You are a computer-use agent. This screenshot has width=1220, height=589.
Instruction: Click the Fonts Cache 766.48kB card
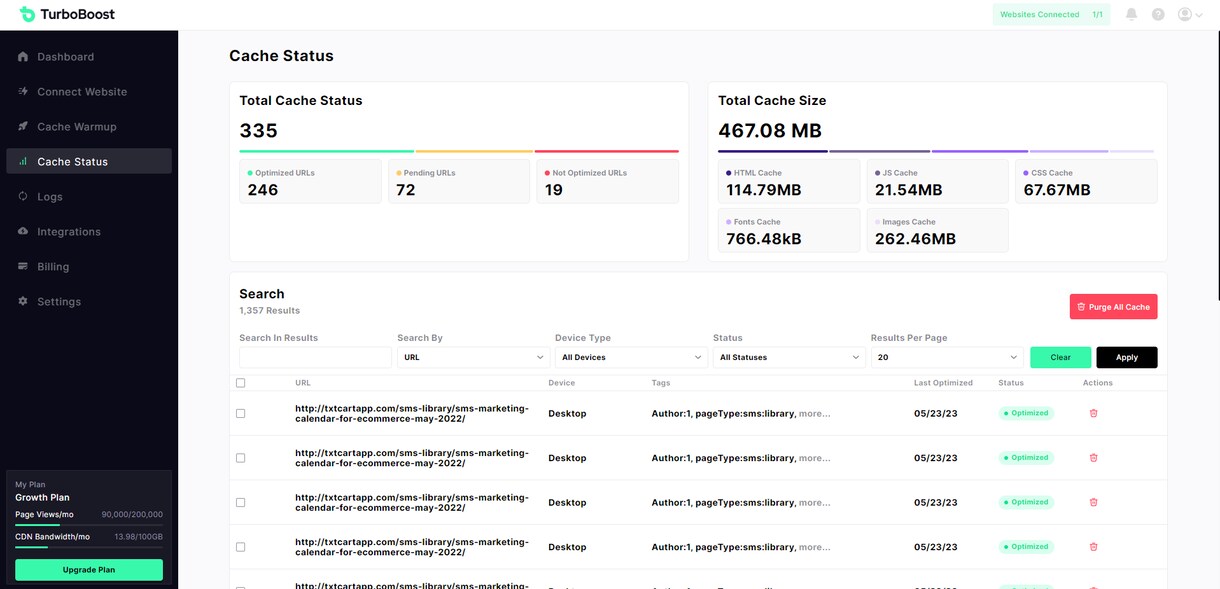[x=789, y=230]
